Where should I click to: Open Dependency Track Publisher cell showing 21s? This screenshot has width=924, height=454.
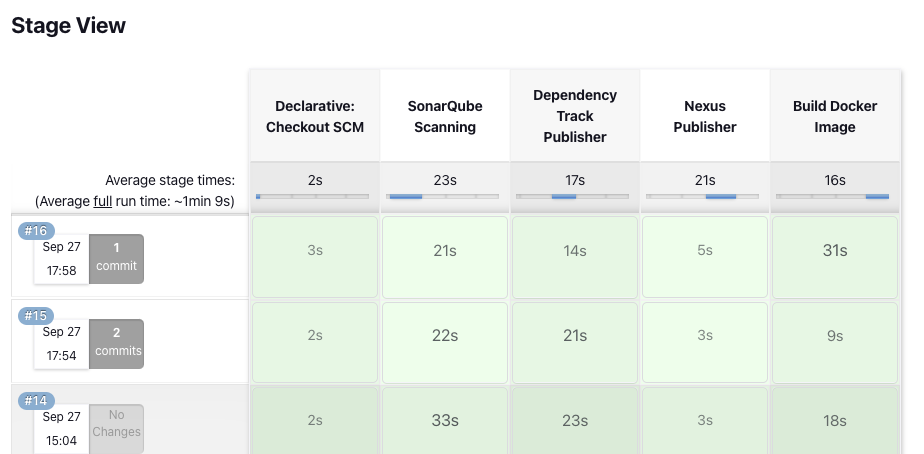pyautogui.click(x=575, y=343)
